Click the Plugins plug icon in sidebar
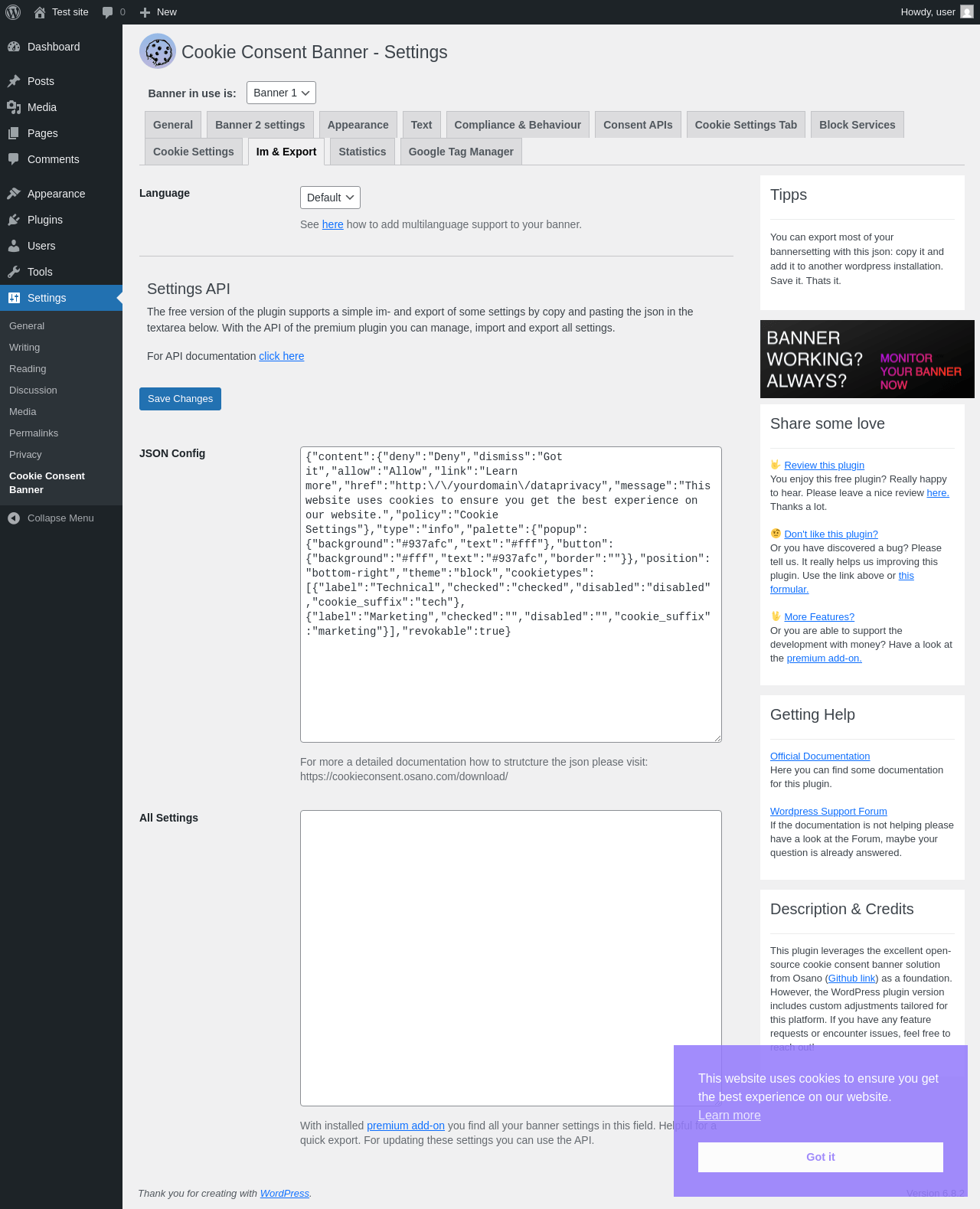Viewport: 980px width, 1209px height. pos(14,220)
